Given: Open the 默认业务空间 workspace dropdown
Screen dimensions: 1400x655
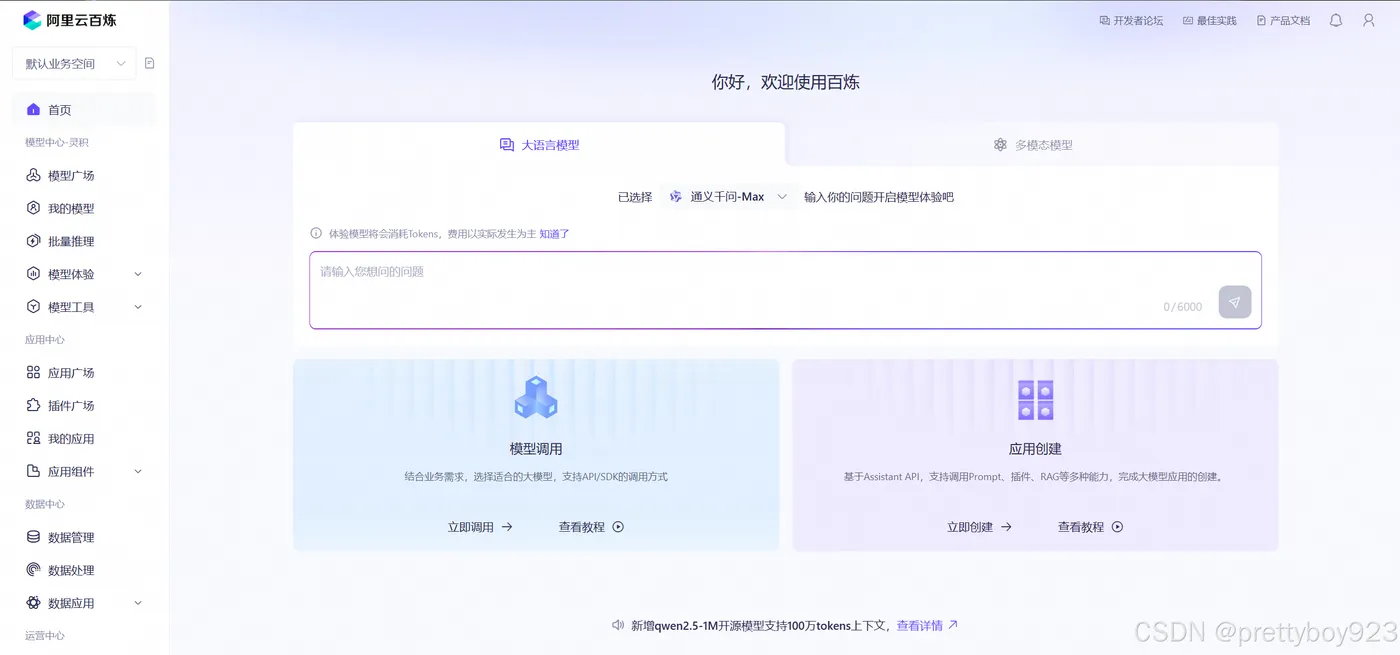Looking at the screenshot, I should pos(74,63).
